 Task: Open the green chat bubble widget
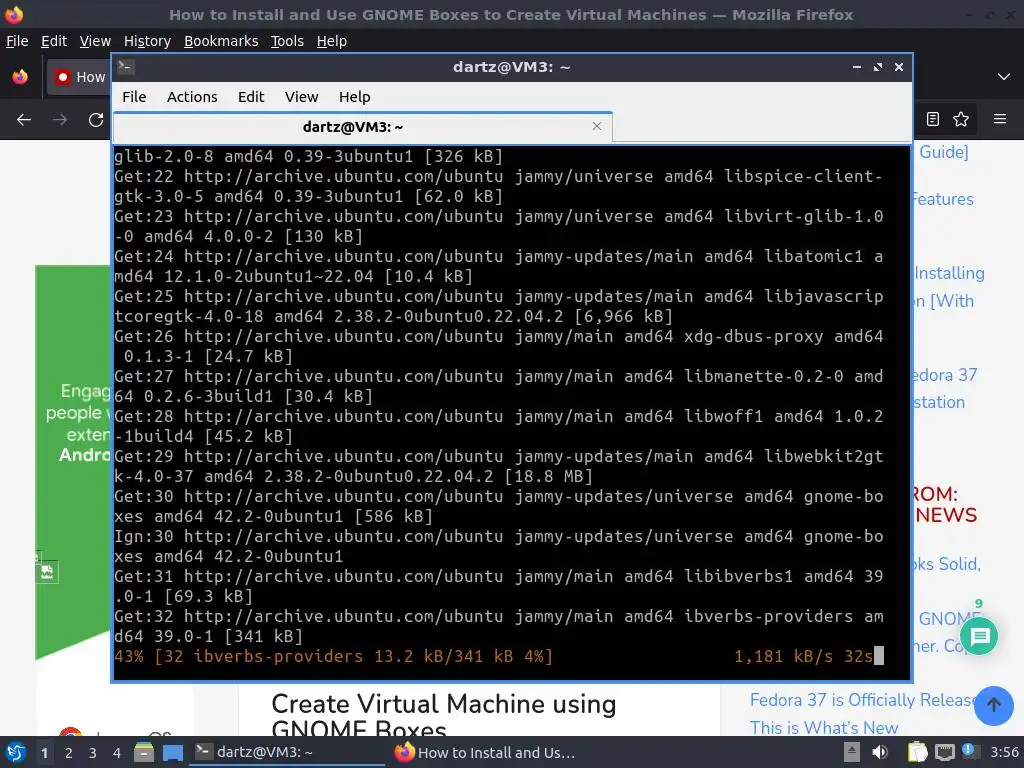(980, 636)
